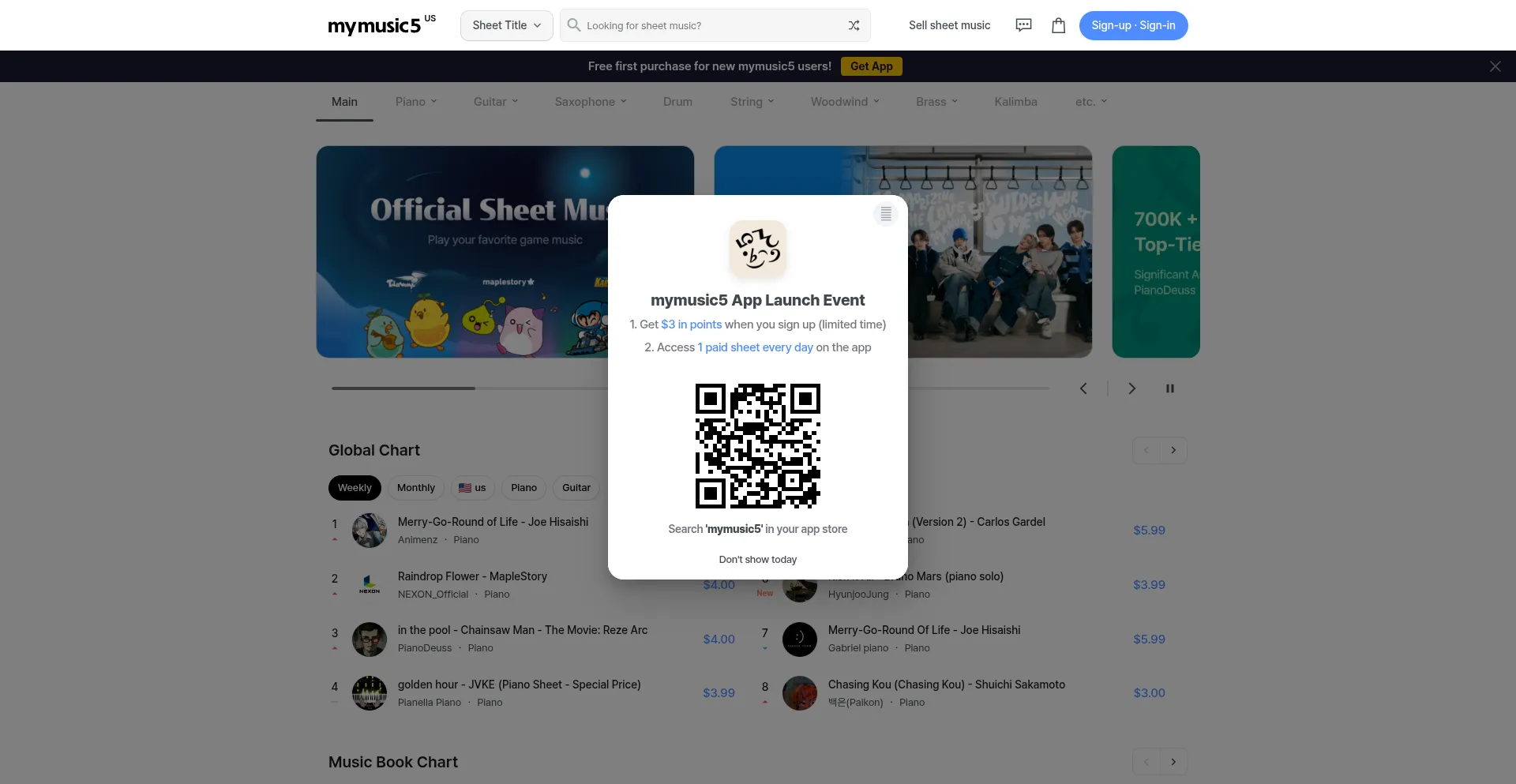Click NEXON_Official avatar thumbnail
The width and height of the screenshot is (1516, 784).
pos(370,585)
